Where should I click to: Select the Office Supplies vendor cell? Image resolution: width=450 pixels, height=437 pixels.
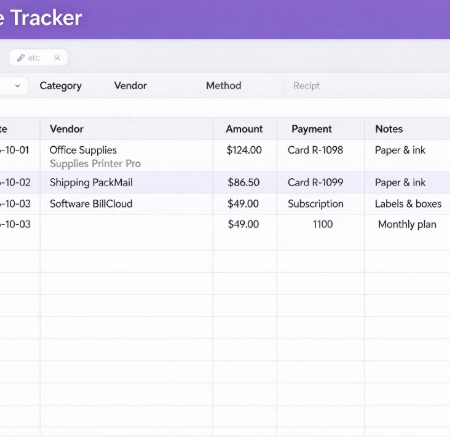pos(83,150)
